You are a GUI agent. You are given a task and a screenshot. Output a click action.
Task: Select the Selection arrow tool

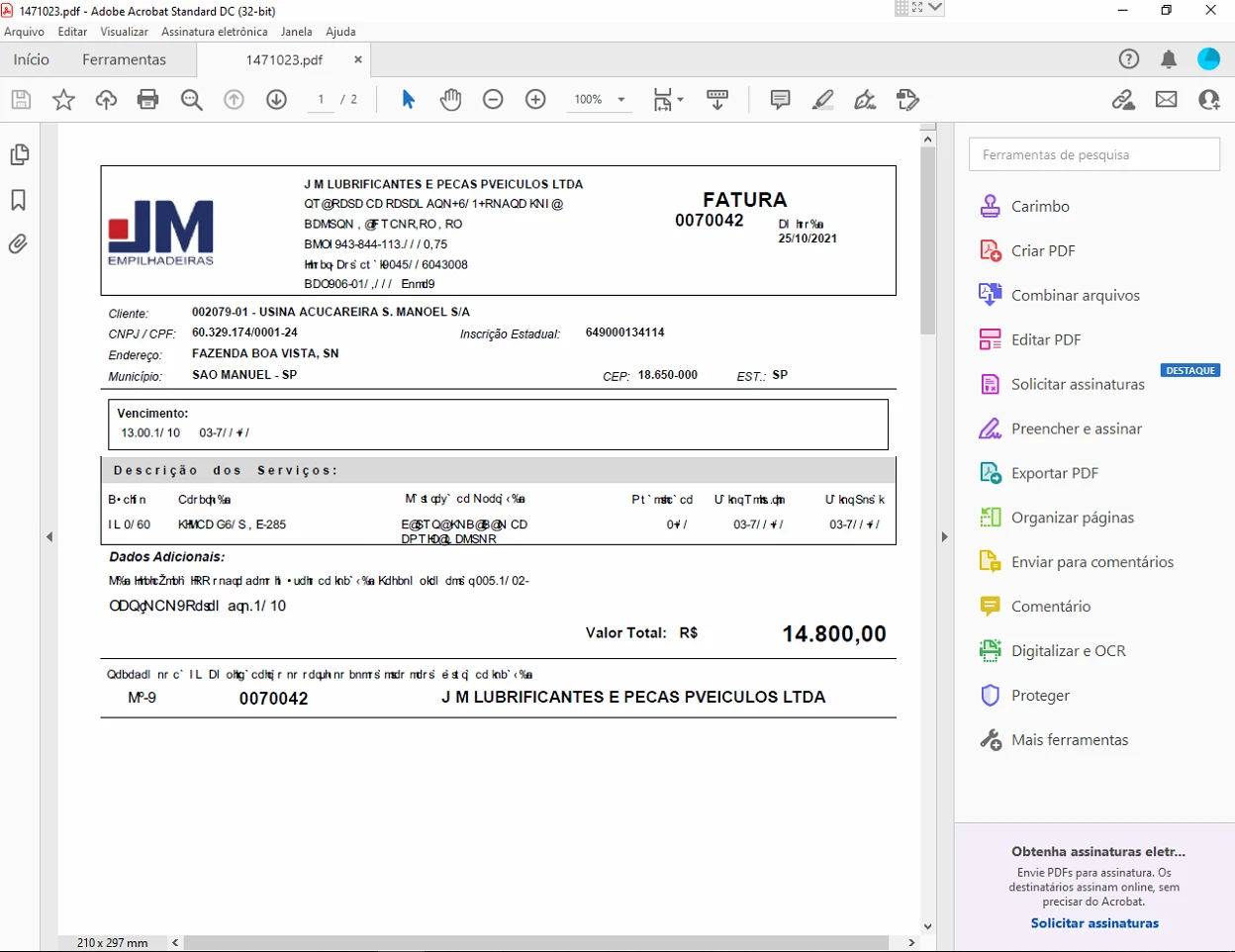(409, 100)
